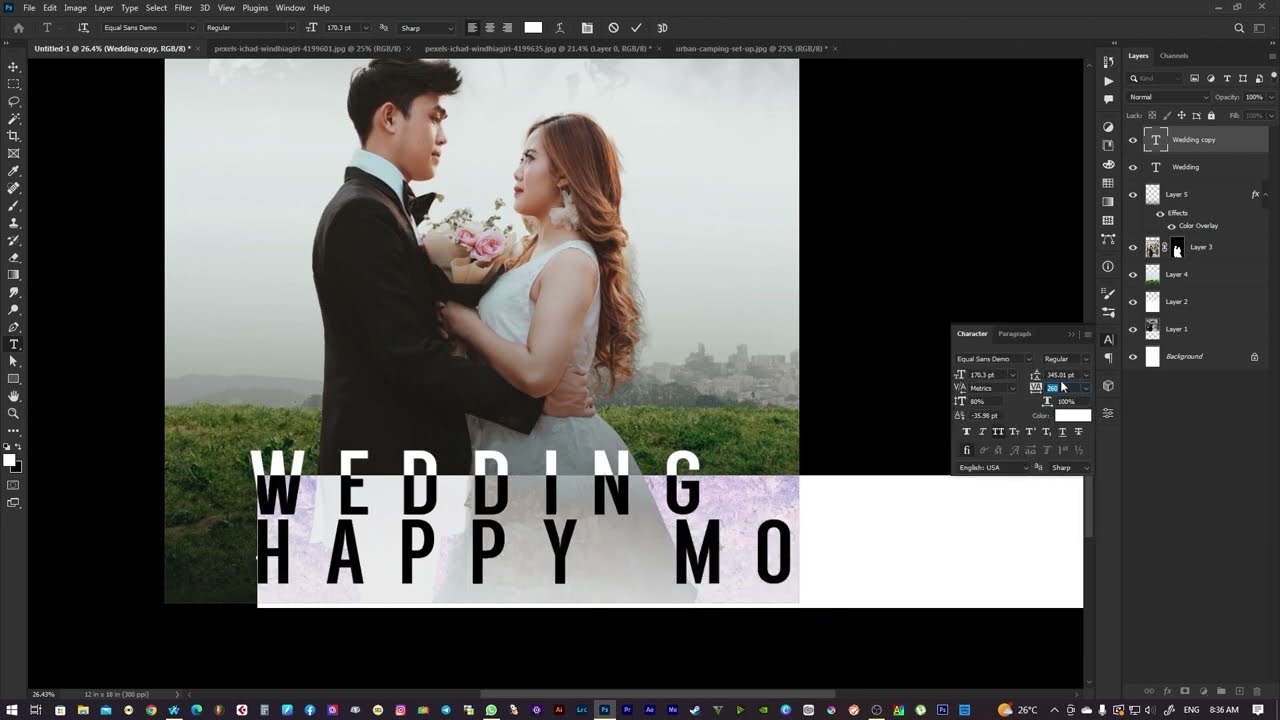This screenshot has height=720, width=1280.
Task: Hide the Background layer
Action: coord(1133,357)
